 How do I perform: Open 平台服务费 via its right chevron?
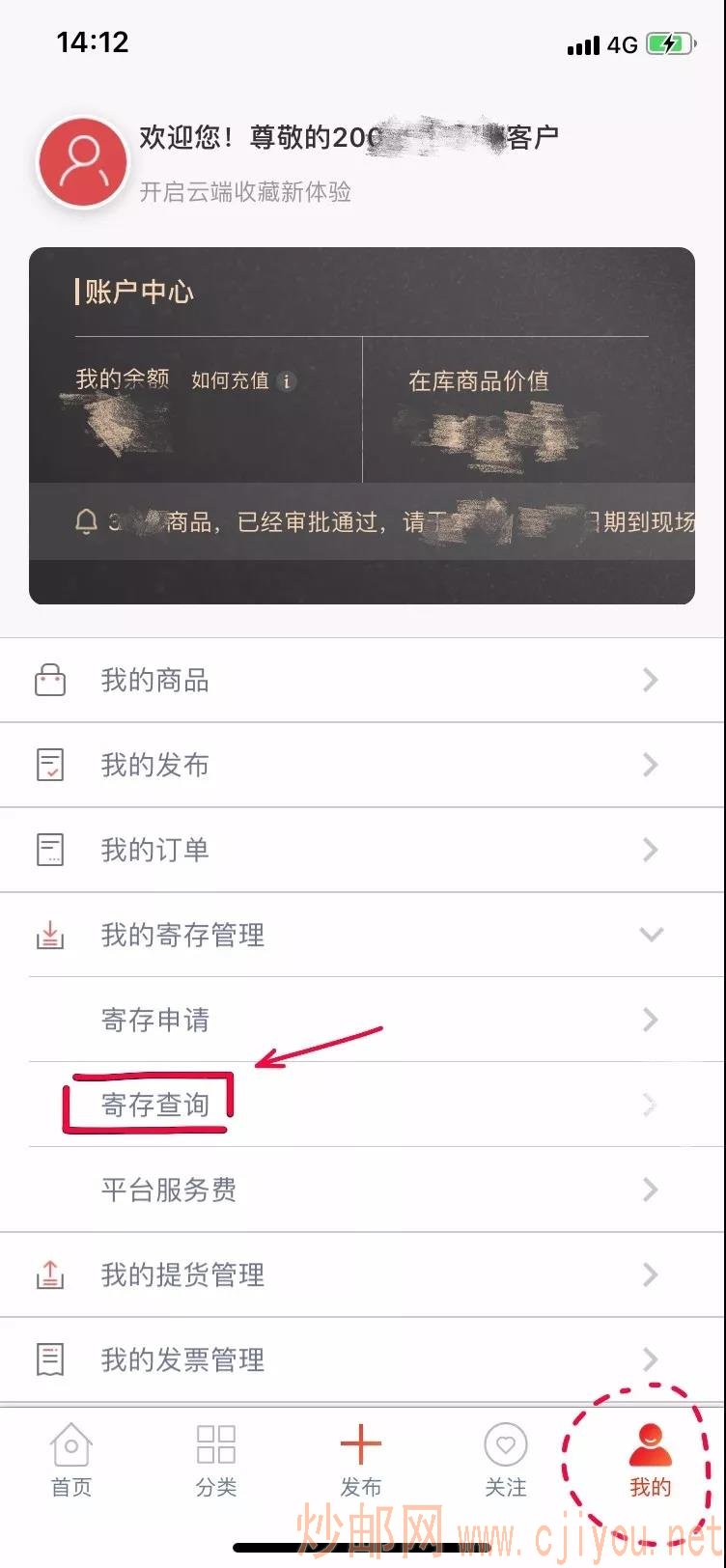point(651,1190)
